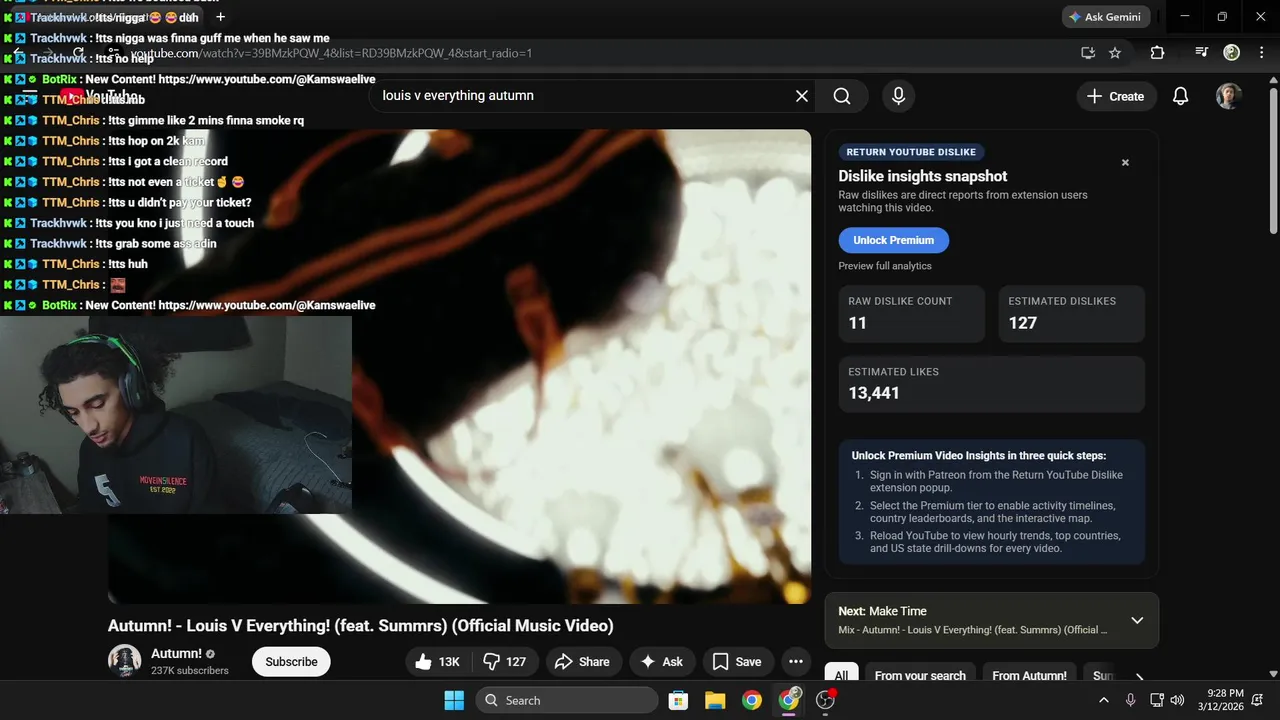1280x720 pixels.
Task: Open the Windows Start menu
Action: tap(454, 700)
